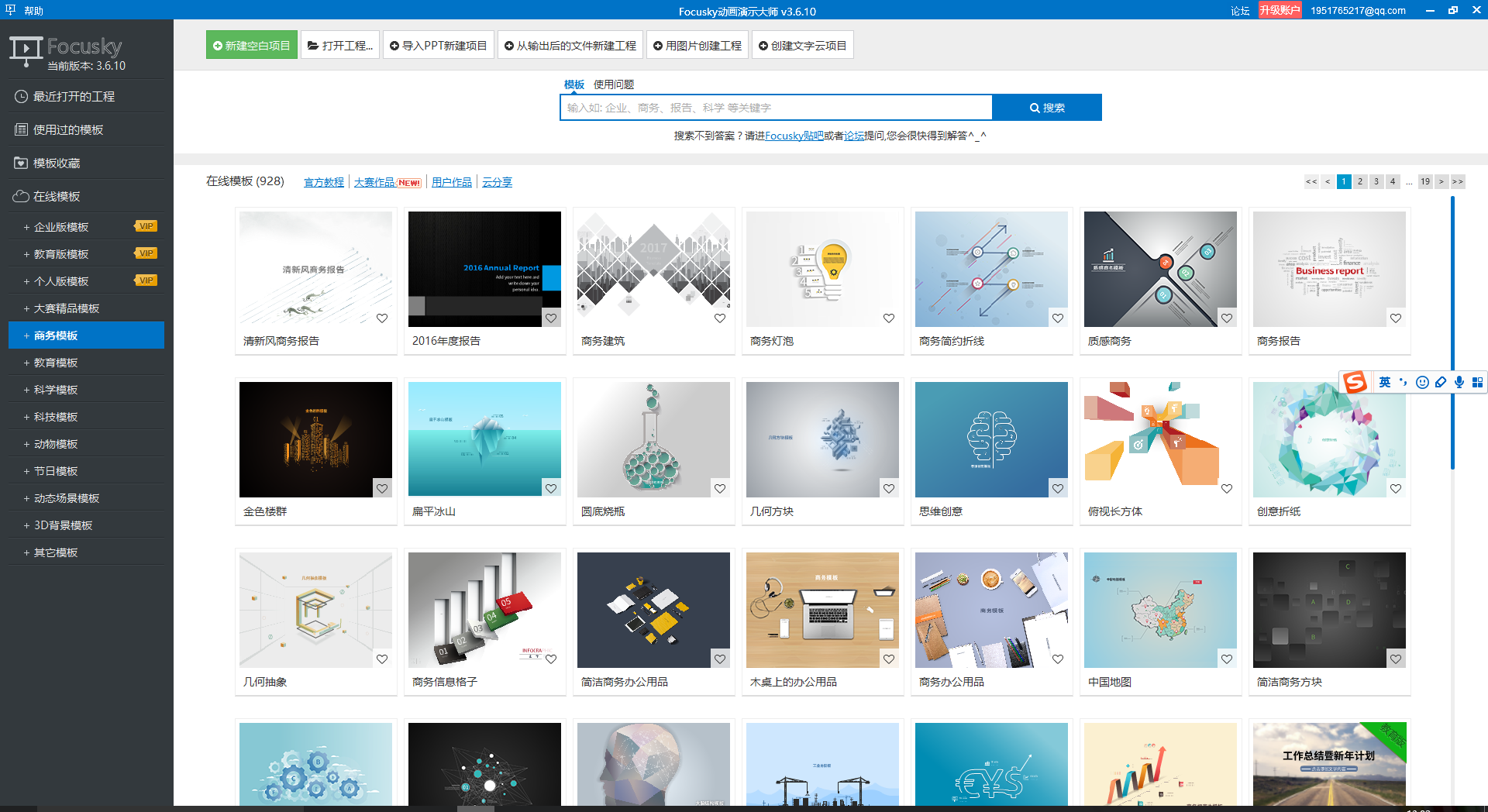Select the 其它模板 category
1488x812 pixels.
point(87,552)
